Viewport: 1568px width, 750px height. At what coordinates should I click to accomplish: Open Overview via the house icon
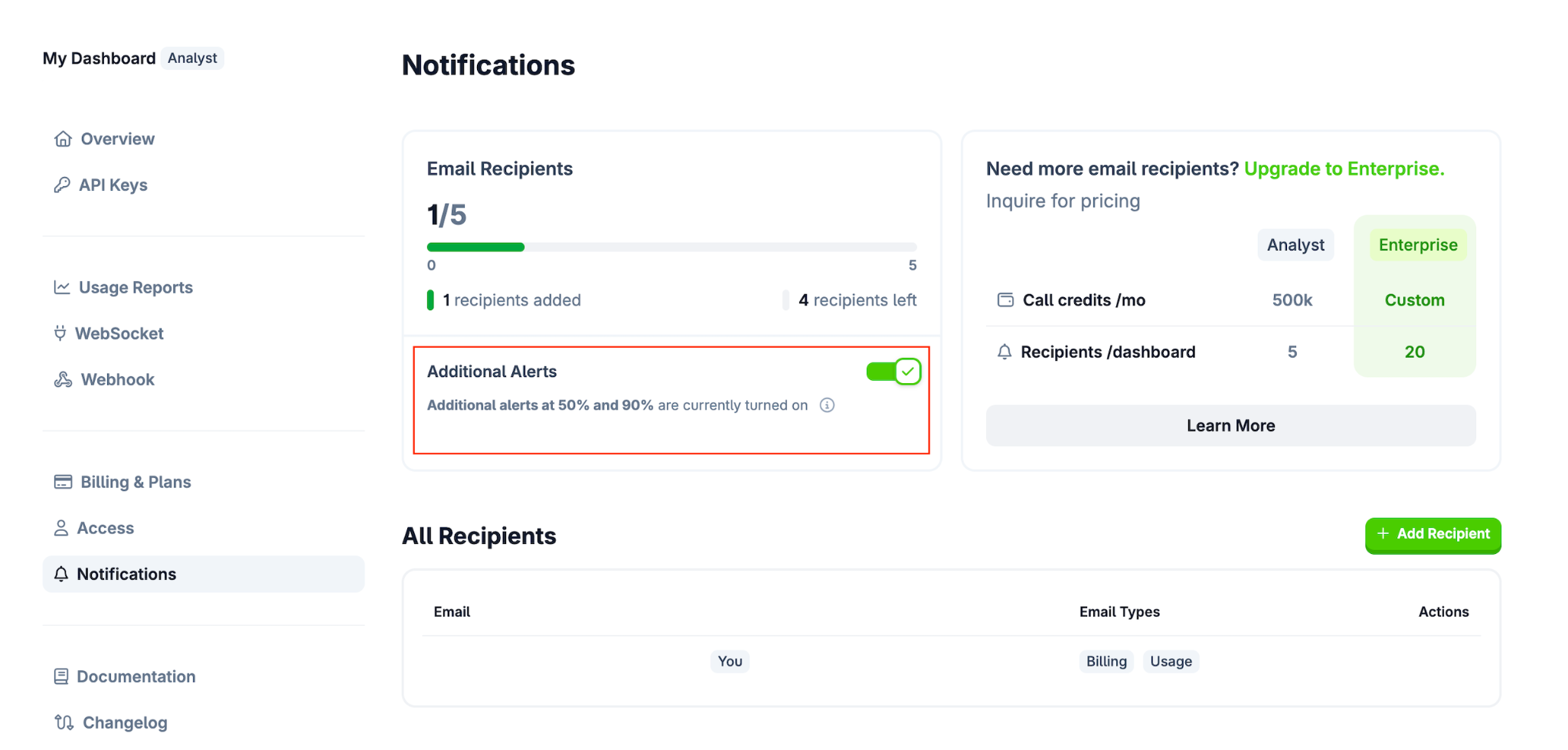(x=63, y=139)
